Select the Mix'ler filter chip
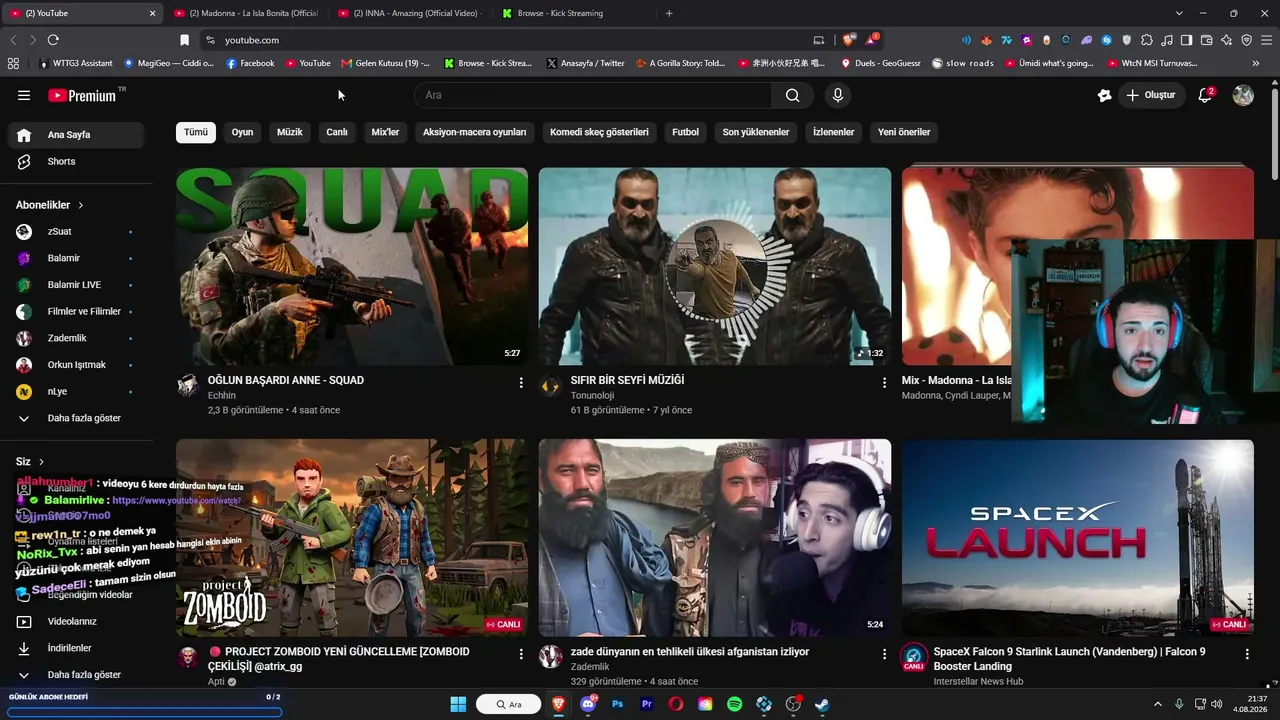 coord(386,132)
